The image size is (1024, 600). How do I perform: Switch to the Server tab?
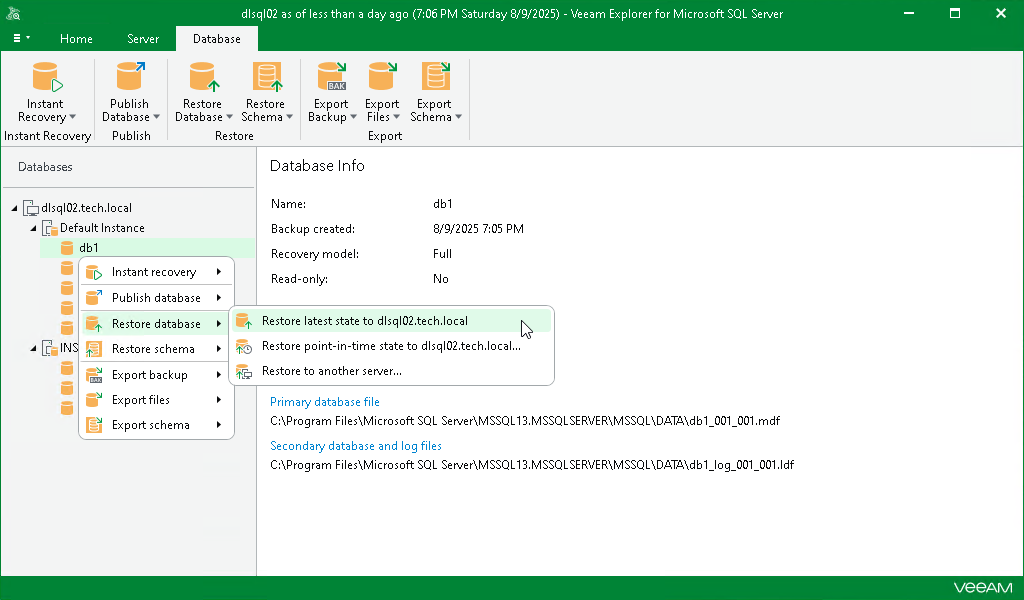click(142, 39)
